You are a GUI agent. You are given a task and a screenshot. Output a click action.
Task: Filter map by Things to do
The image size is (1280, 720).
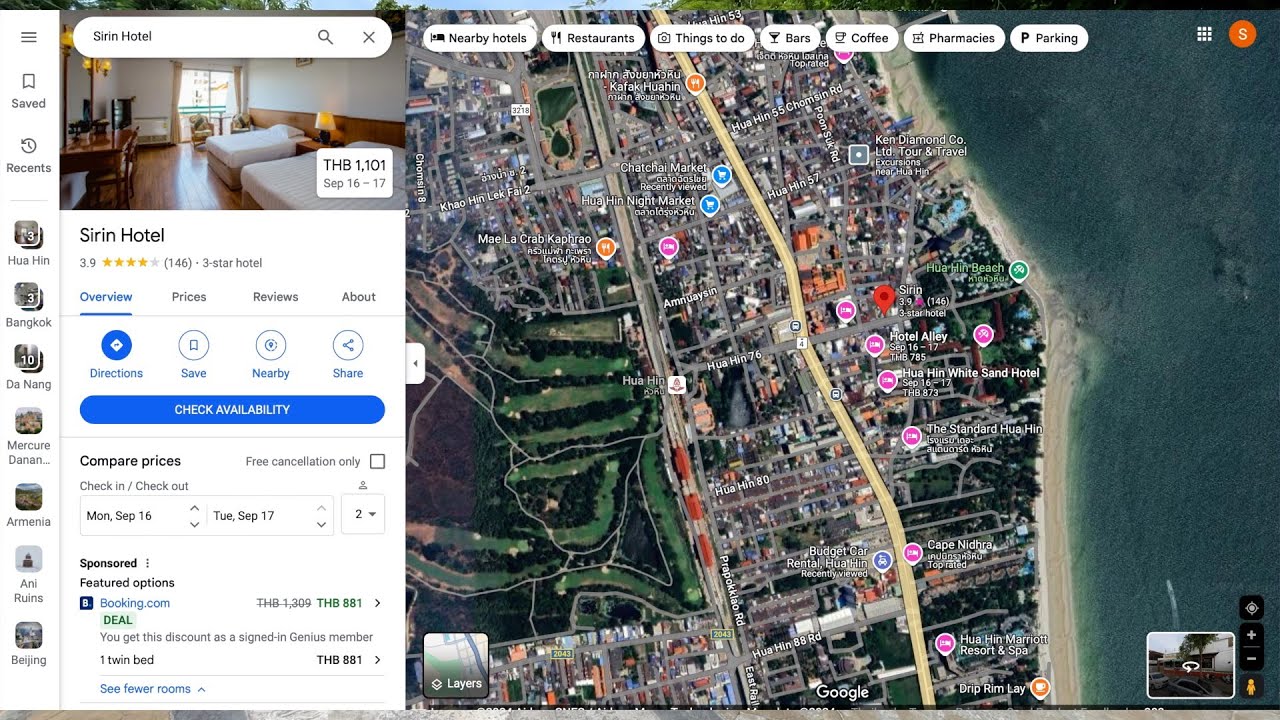[702, 38]
